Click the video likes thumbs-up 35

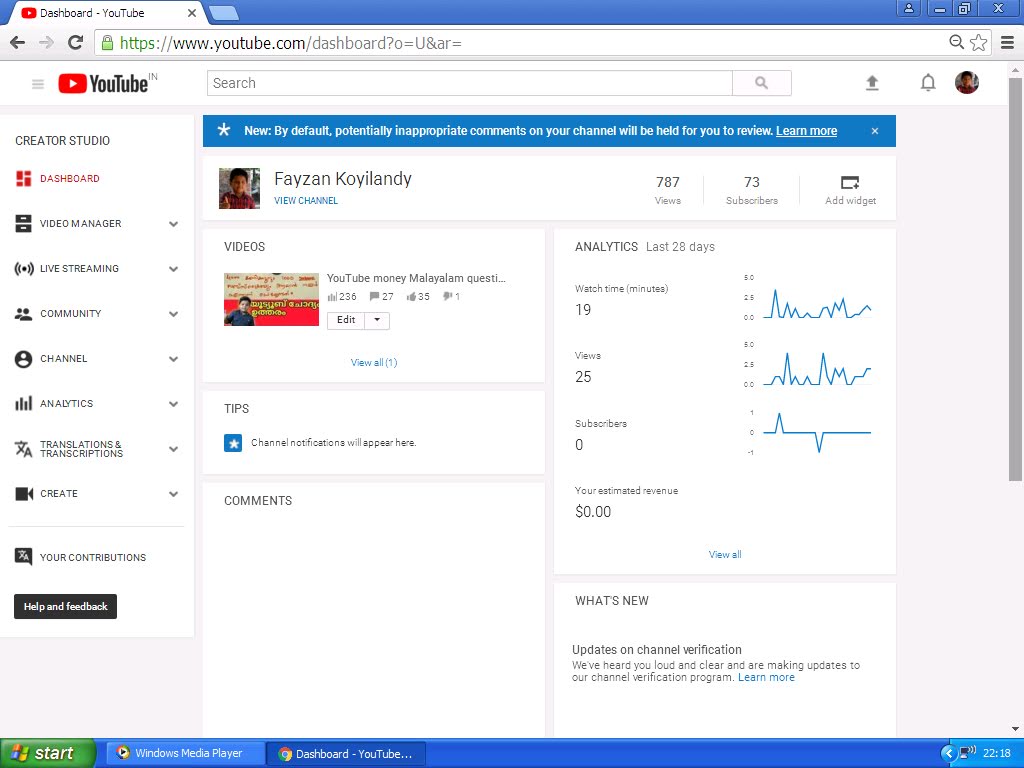411,296
